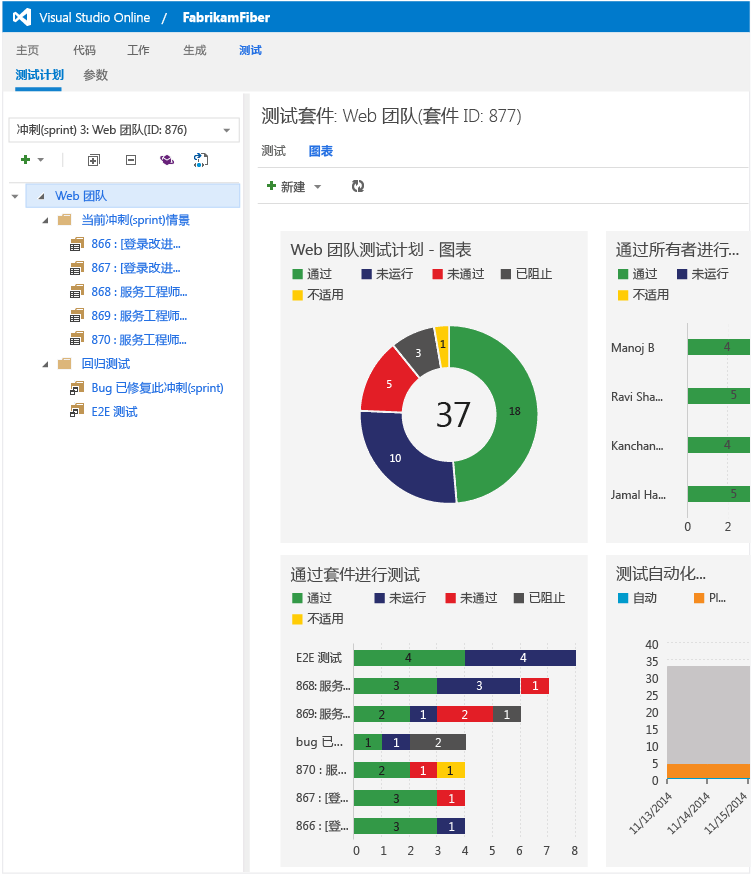Click the expand all suites icon

[94, 160]
